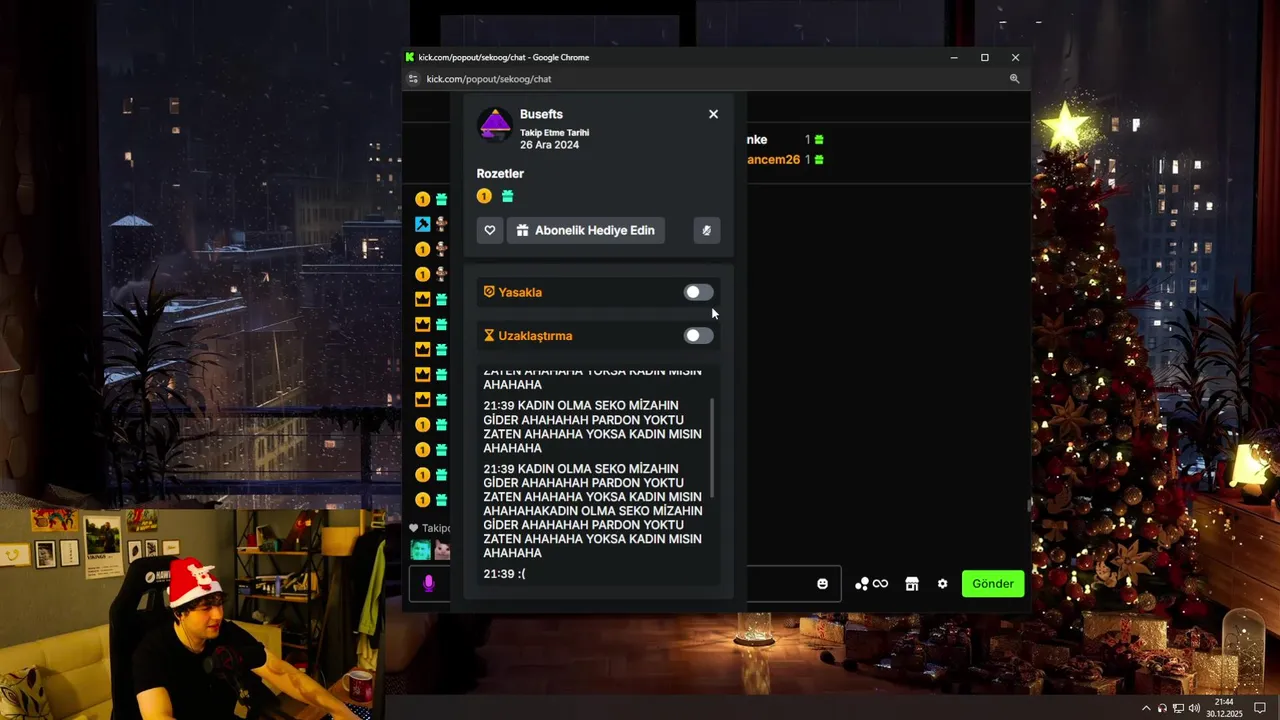The height and width of the screenshot is (720, 1280).
Task: Select the '21:39 :(' message
Action: click(x=504, y=574)
